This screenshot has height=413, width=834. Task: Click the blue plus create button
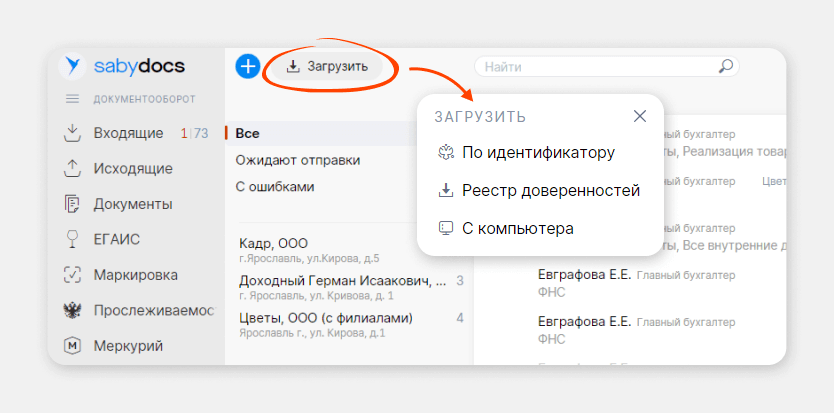coord(248,66)
